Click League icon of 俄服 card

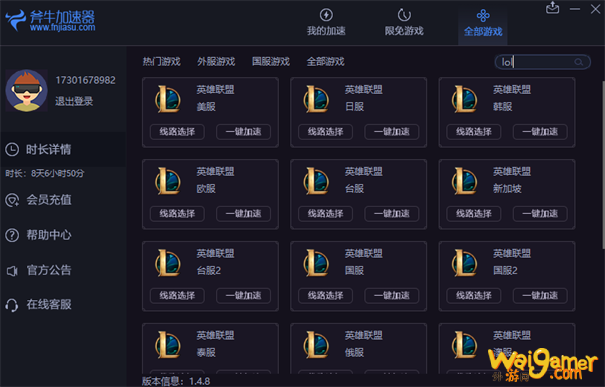pos(316,345)
